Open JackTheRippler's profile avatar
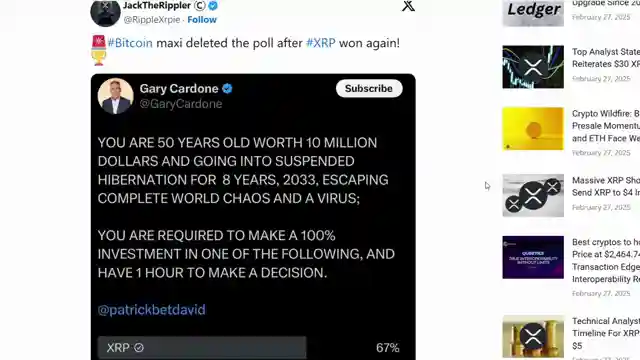This screenshot has width=640, height=360. click(x=105, y=13)
